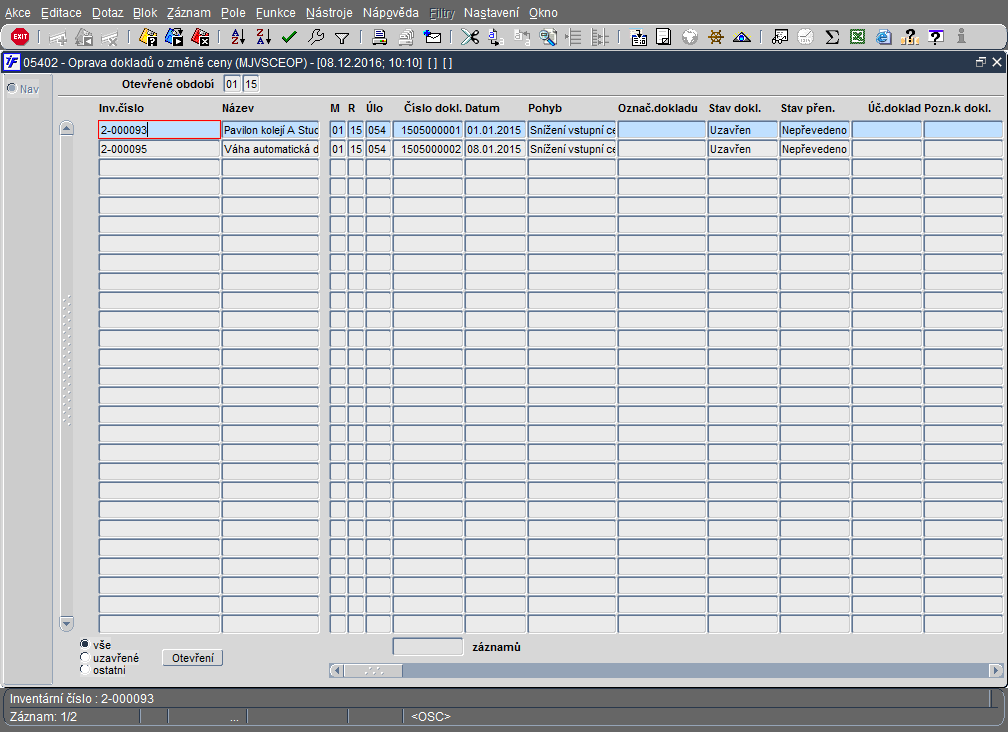This screenshot has width=1008, height=732.
Task: Open the Editace menu
Action: pos(61,13)
